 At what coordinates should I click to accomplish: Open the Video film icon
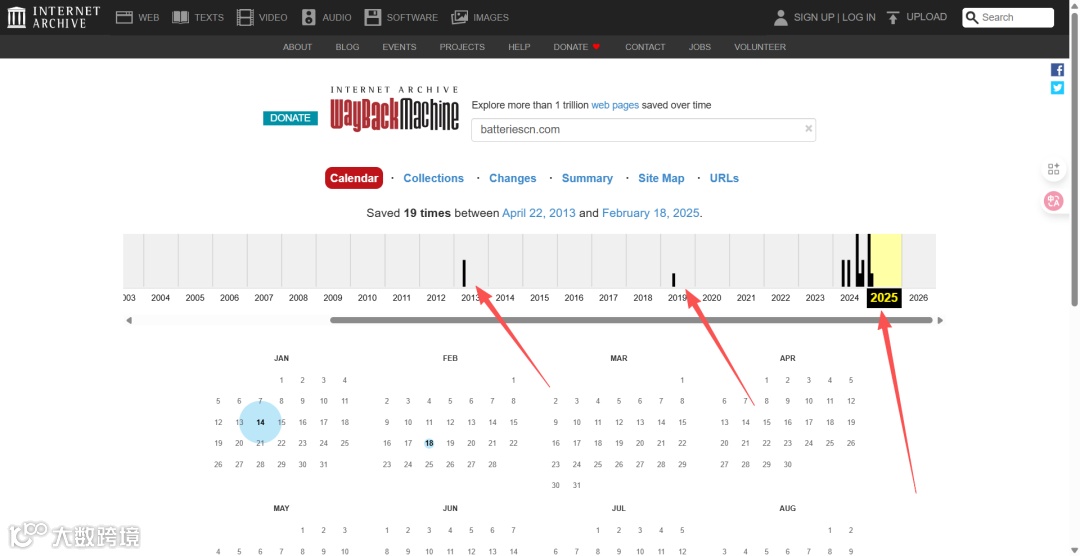pos(245,17)
